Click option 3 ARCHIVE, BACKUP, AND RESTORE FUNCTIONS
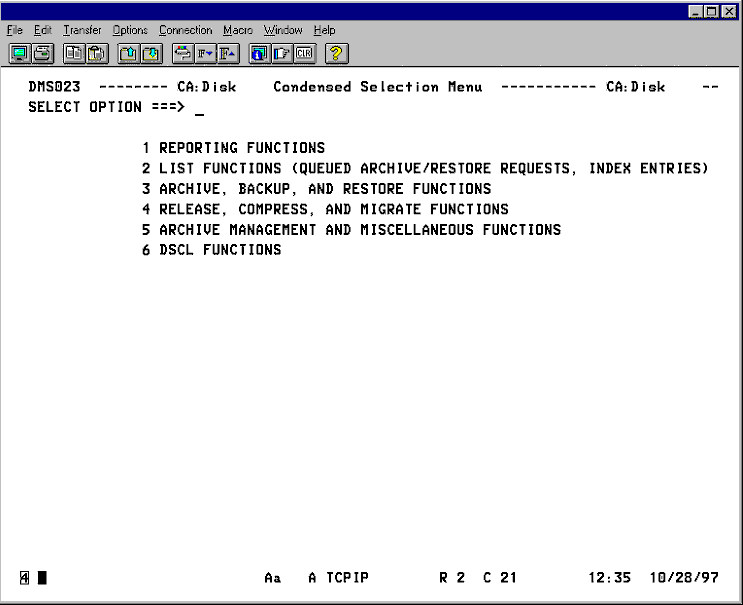This screenshot has height=605, width=743. (317, 189)
